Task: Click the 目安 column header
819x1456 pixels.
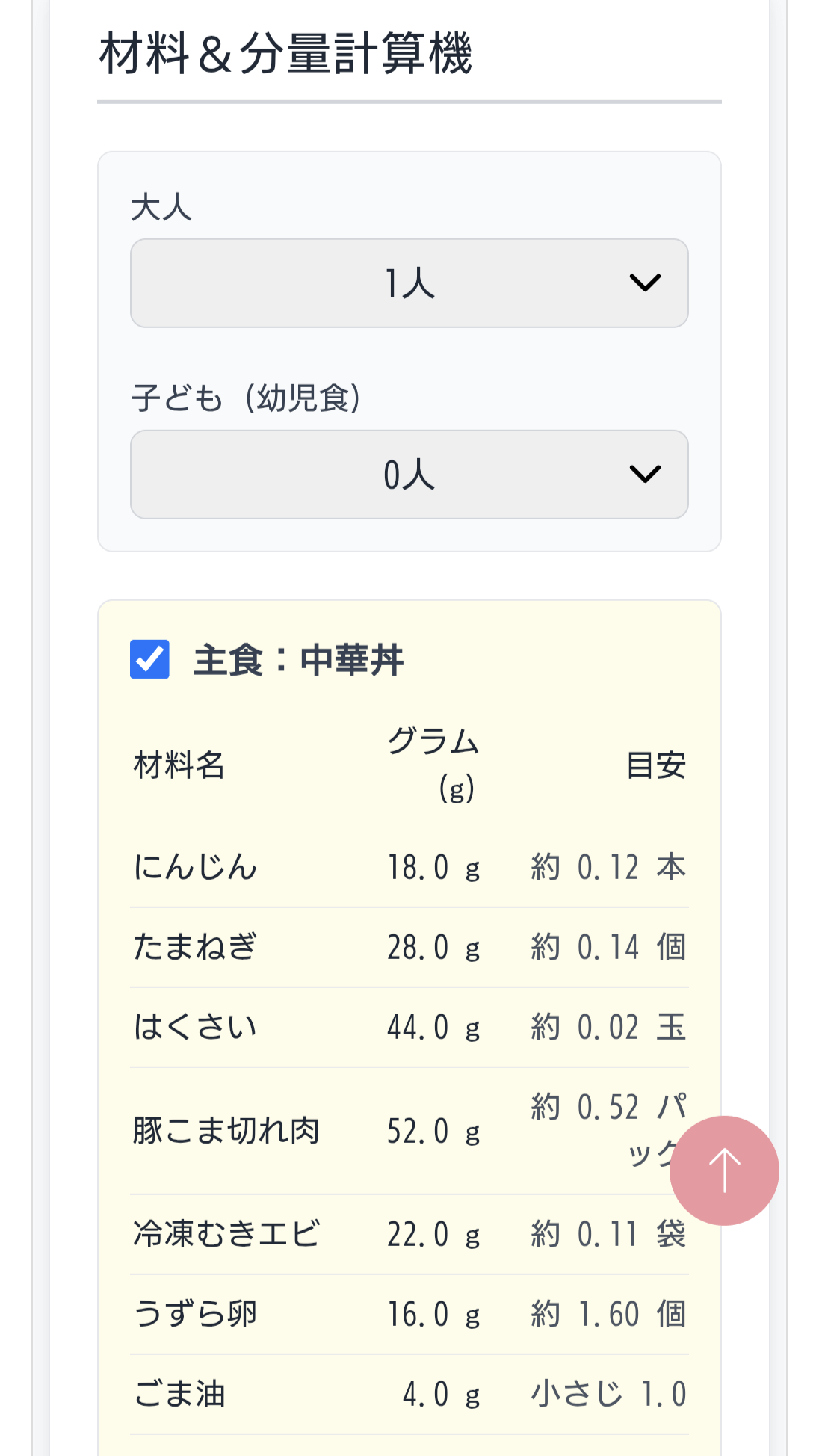Action: 655,765
